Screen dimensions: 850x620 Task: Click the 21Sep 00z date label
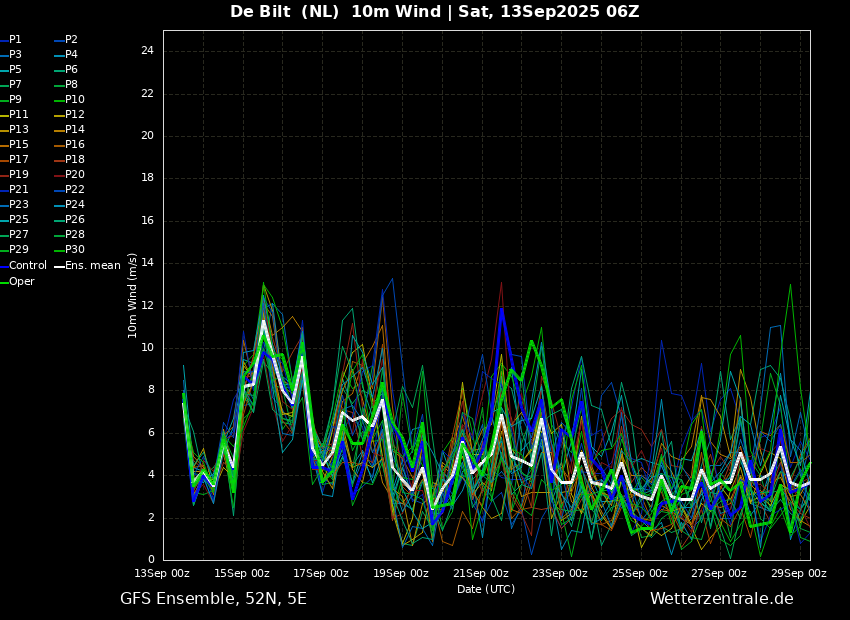(482, 573)
